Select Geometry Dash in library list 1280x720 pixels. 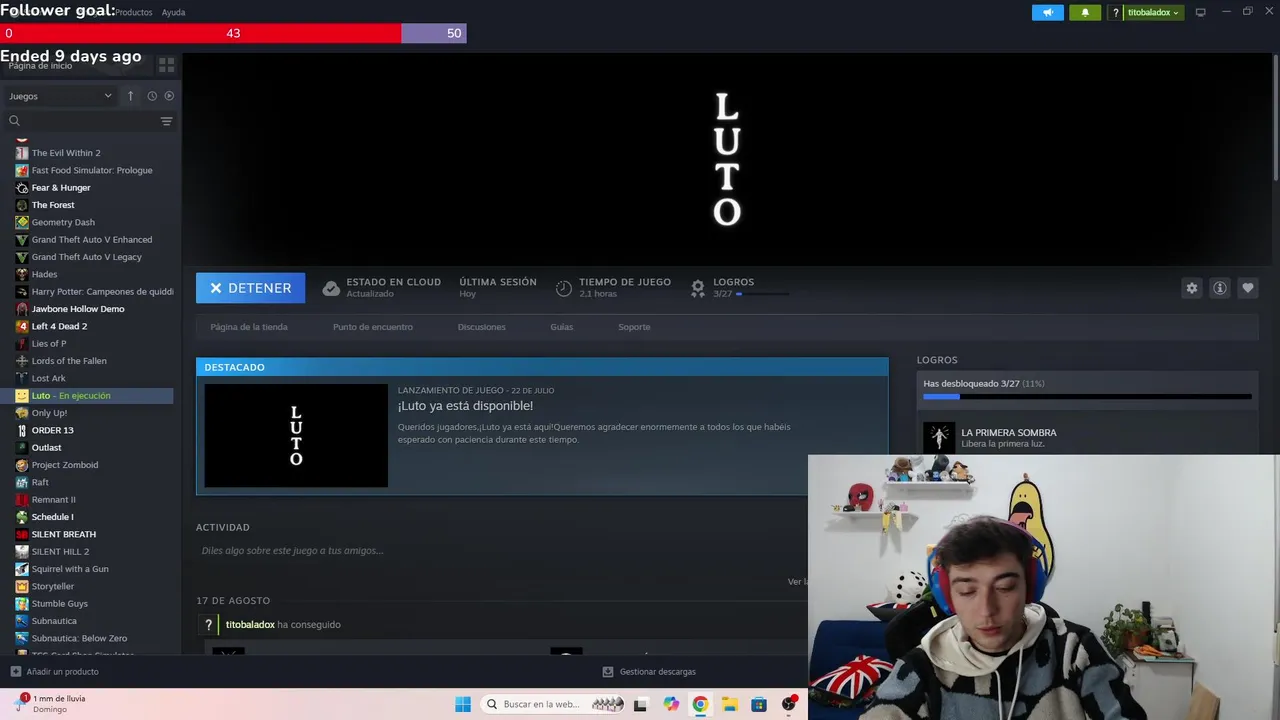[x=63, y=222]
